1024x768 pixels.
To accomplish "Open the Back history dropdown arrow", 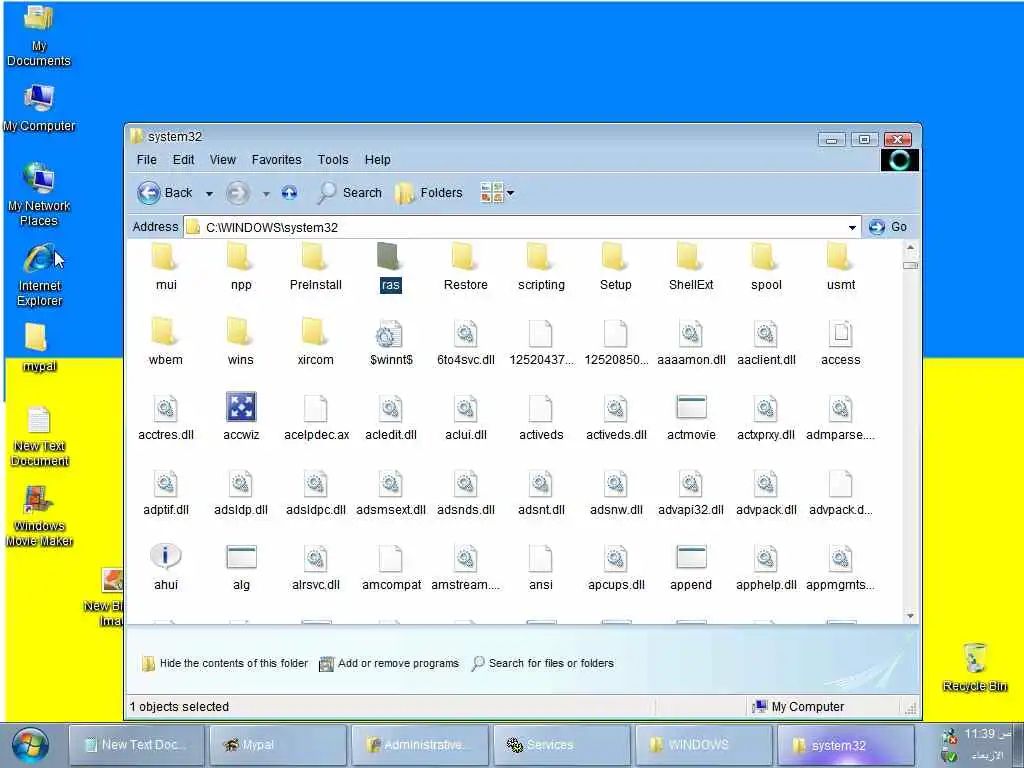I will click(x=209, y=193).
